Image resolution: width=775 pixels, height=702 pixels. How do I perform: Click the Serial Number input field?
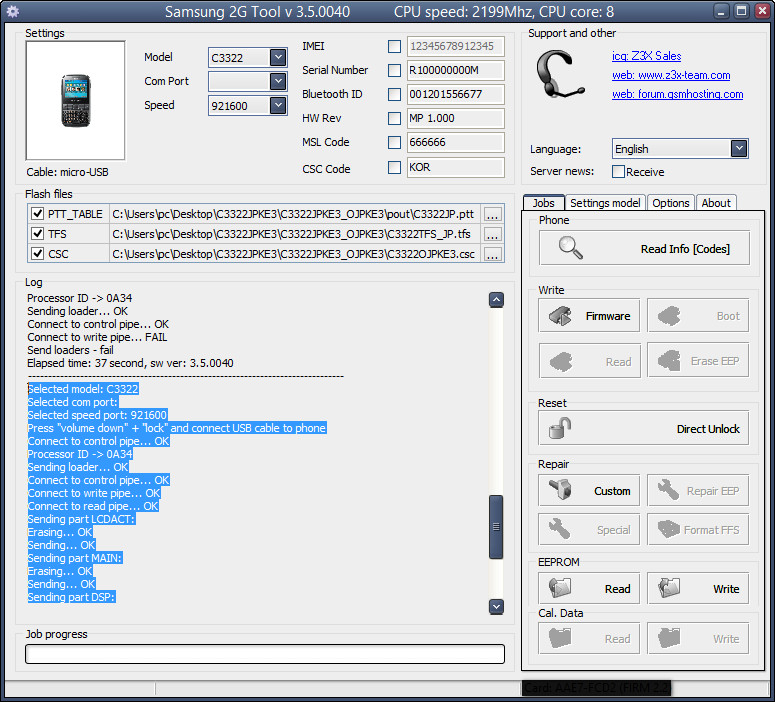455,70
